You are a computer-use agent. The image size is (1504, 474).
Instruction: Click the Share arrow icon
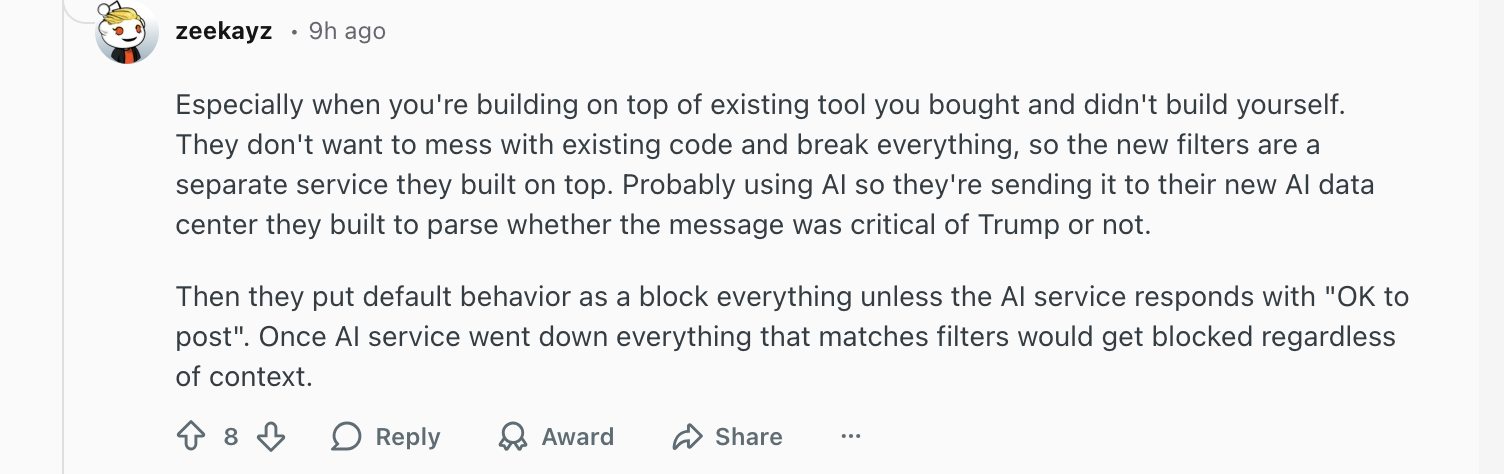coord(688,437)
